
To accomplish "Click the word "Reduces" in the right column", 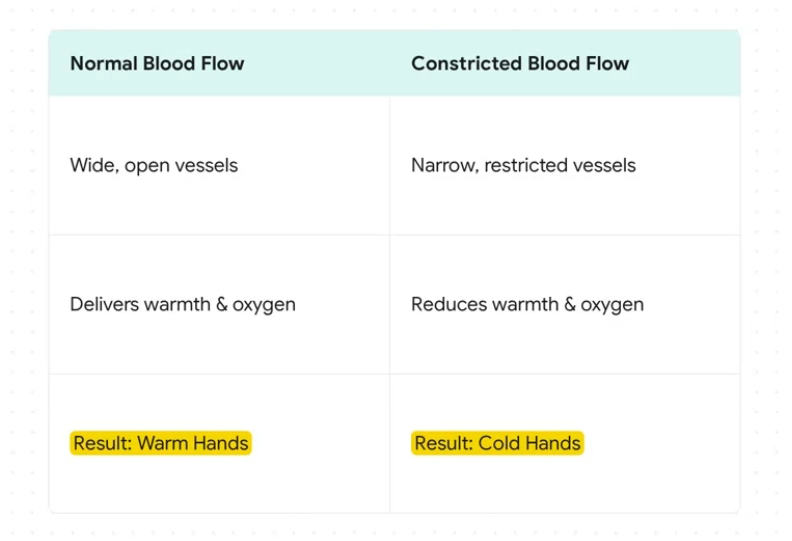I will 446,304.
